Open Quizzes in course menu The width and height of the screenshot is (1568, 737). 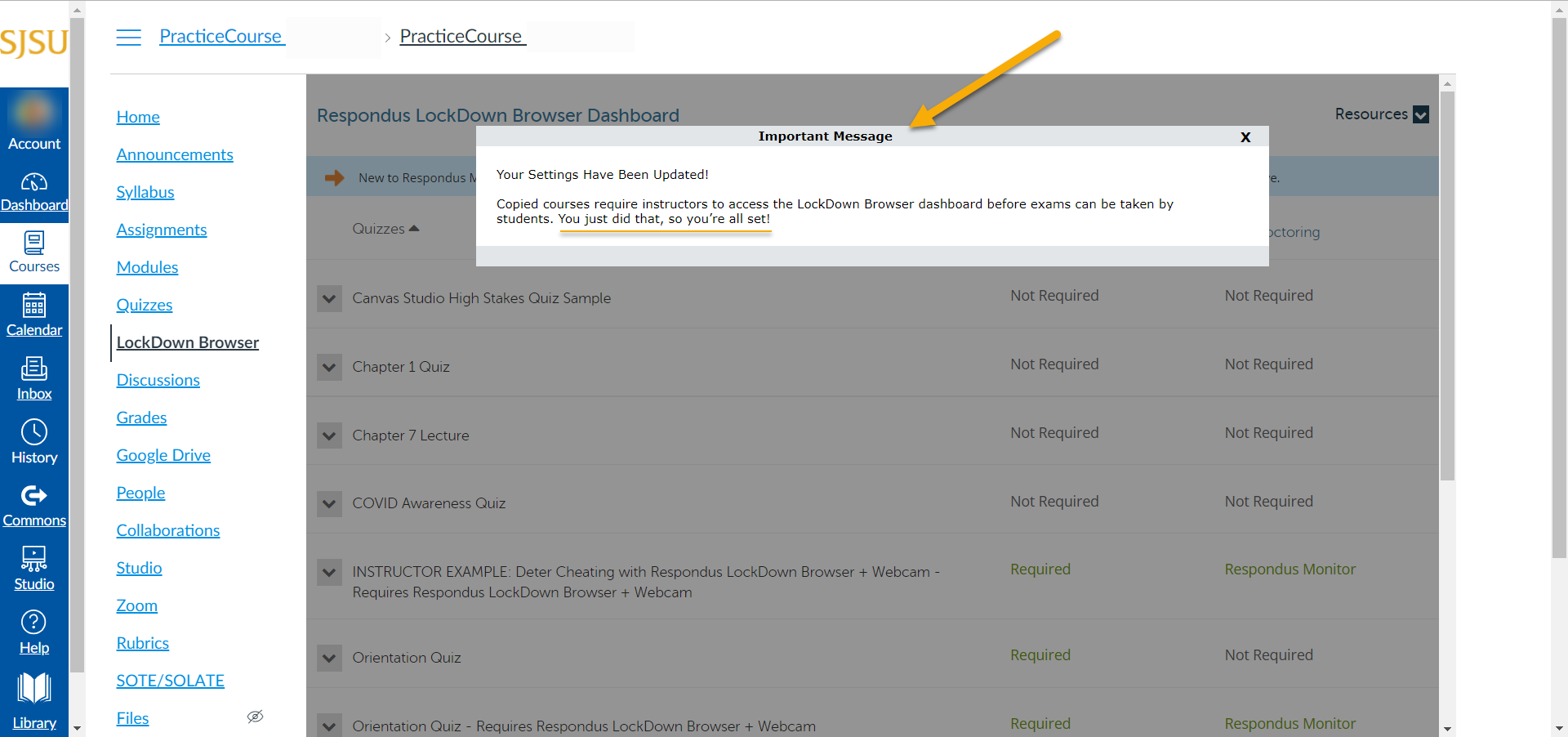click(x=145, y=305)
